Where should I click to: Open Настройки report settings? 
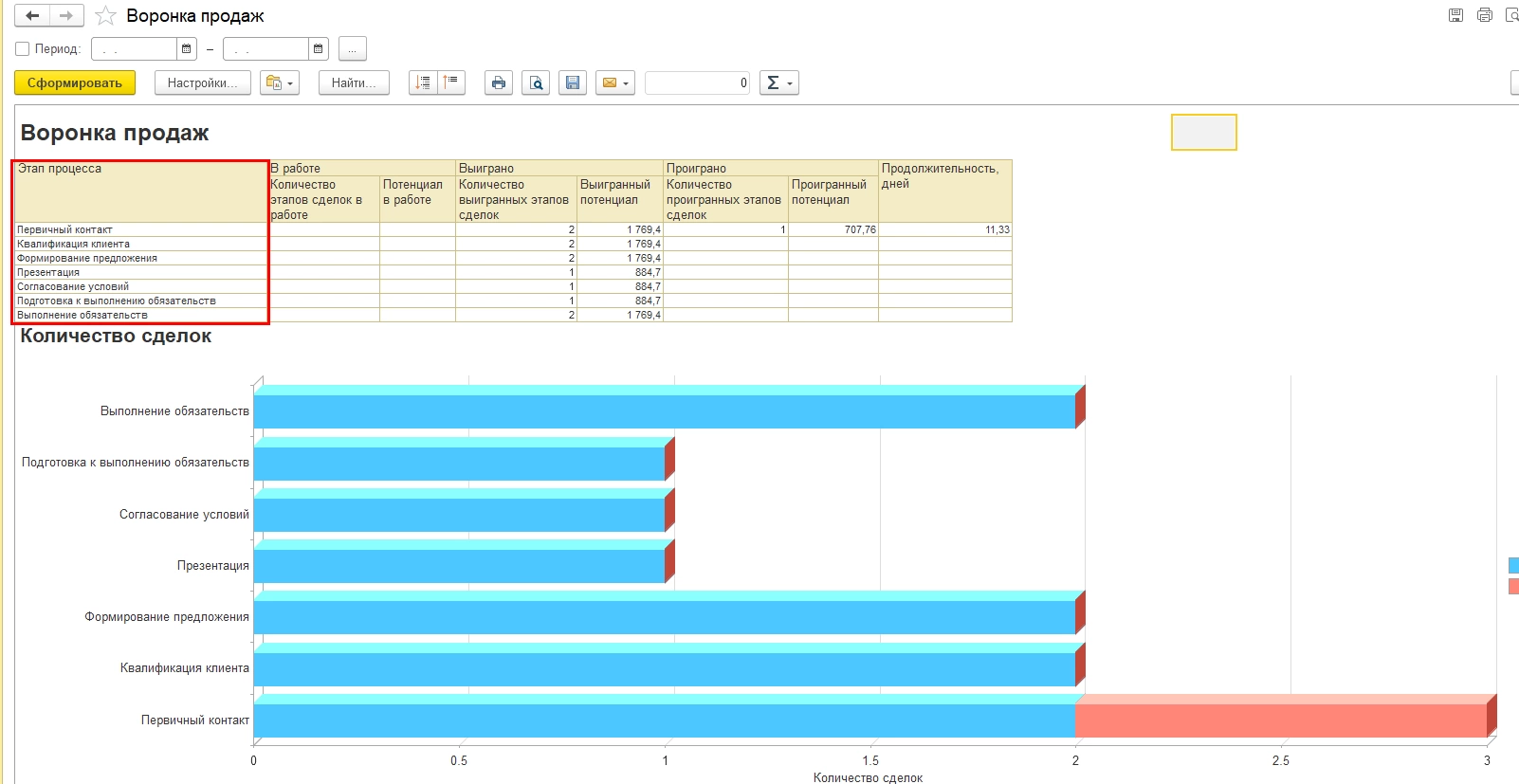pos(202,83)
